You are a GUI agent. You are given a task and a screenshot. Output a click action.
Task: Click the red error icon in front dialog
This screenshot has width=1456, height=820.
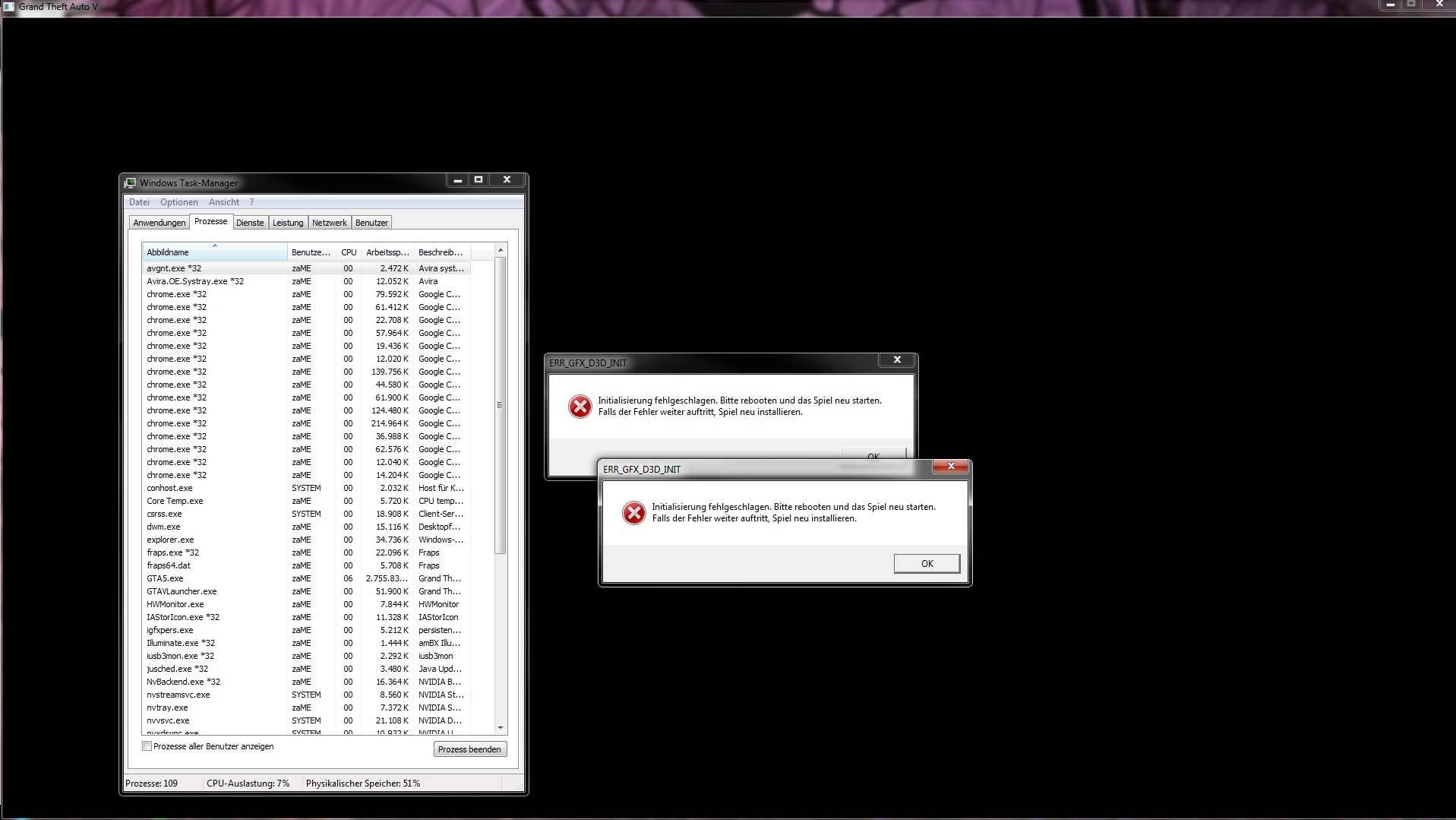633,513
